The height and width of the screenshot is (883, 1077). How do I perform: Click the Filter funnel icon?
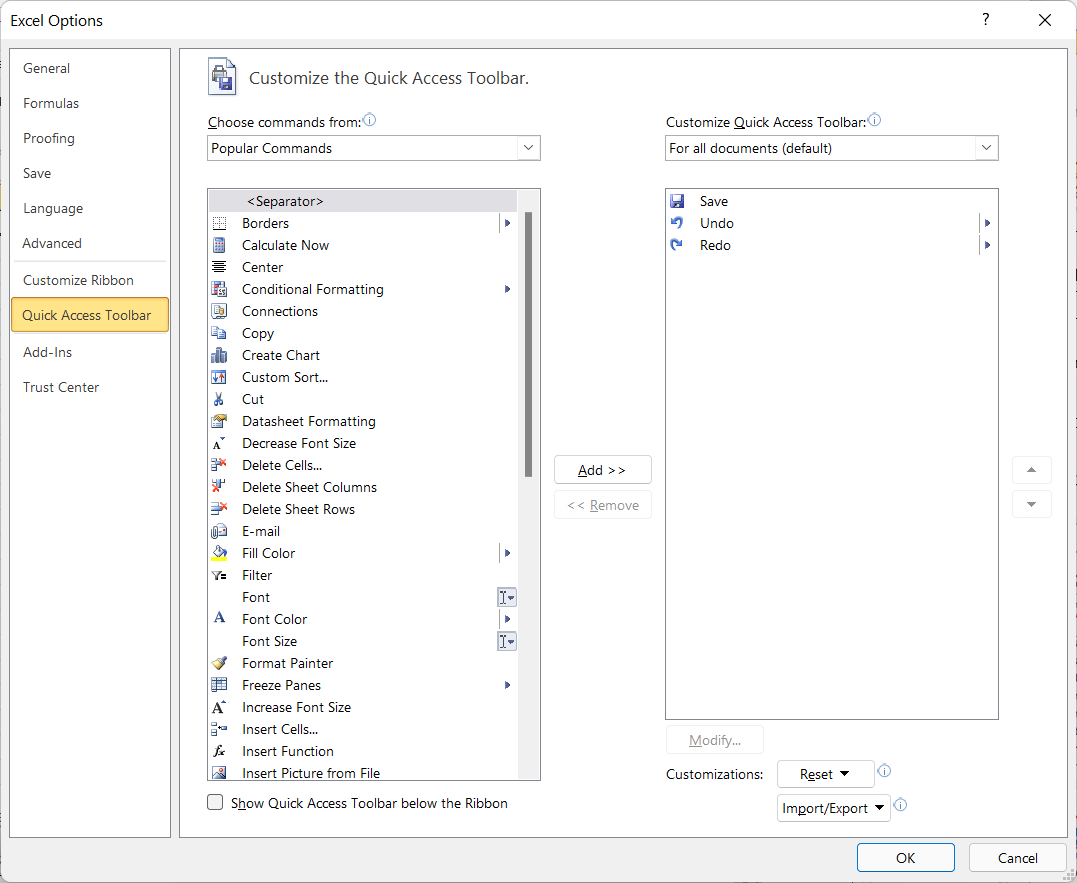coord(219,575)
